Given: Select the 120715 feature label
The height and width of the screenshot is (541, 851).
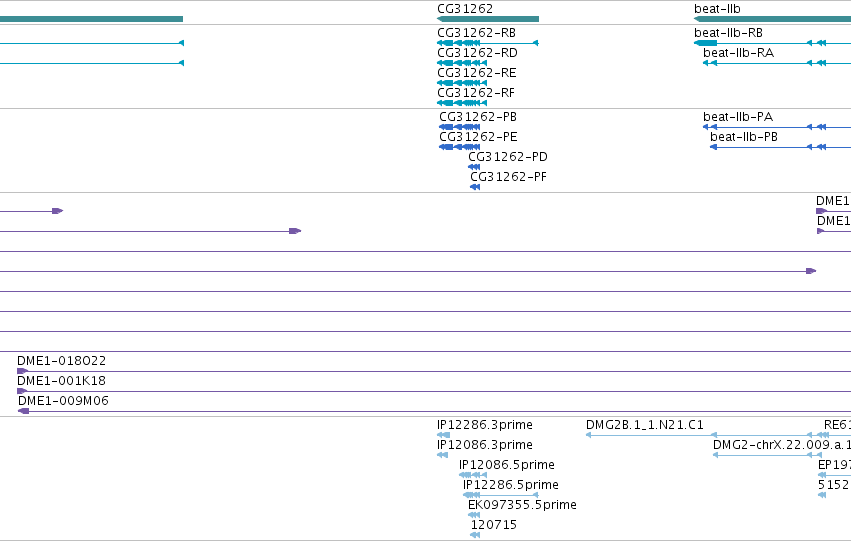Looking at the screenshot, I should pos(493,525).
